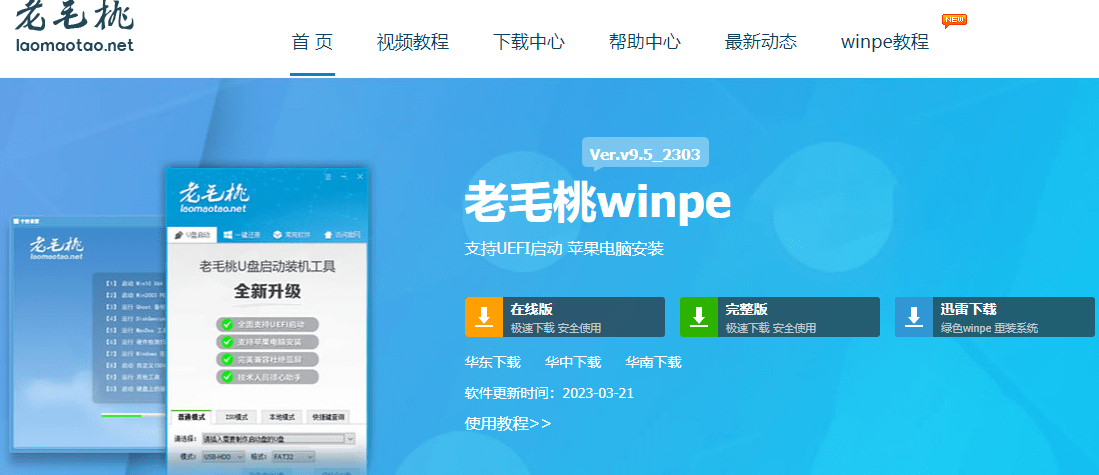Download the 在线版 online version
The width and height of the screenshot is (1099, 475).
(x=564, y=317)
